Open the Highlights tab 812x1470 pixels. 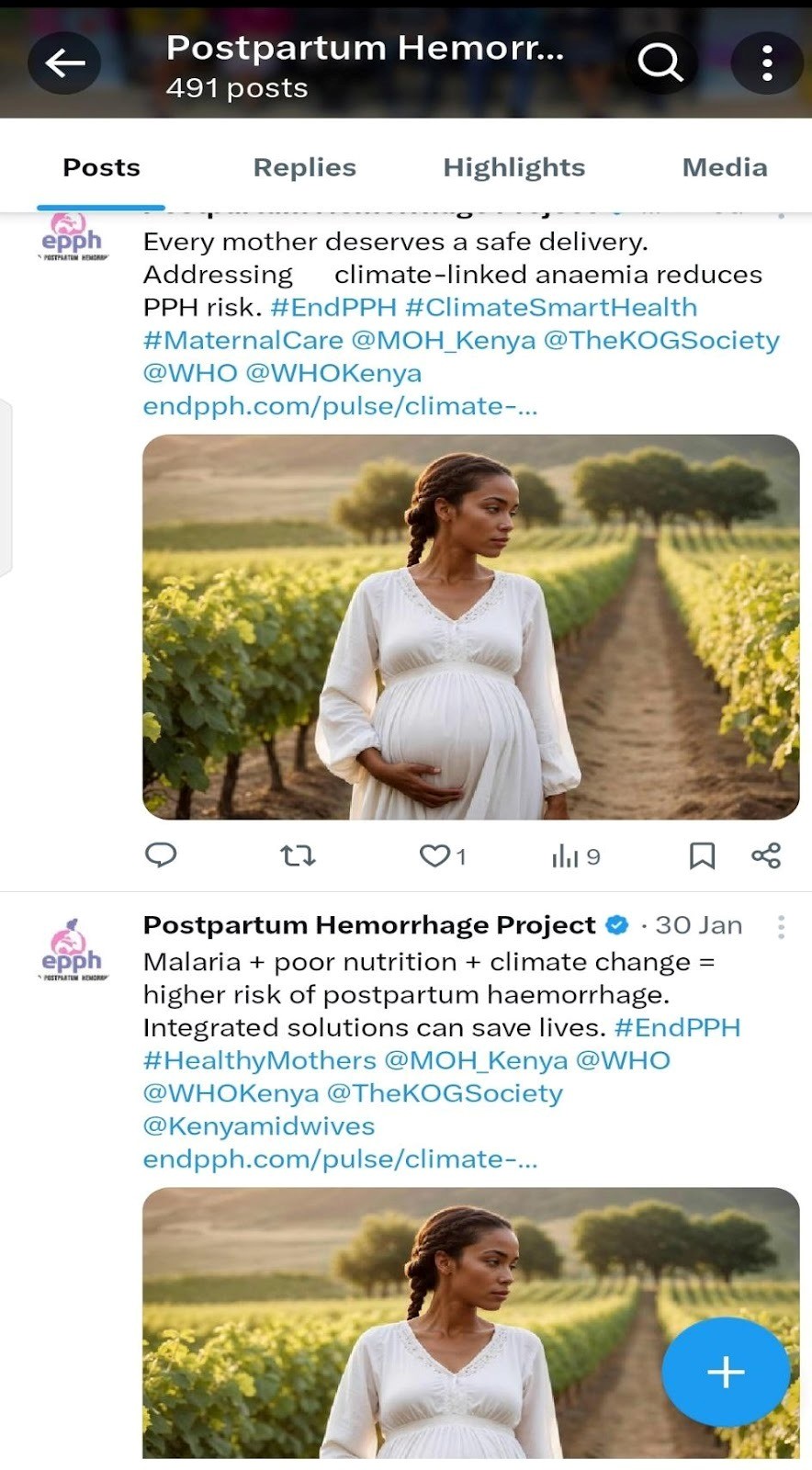click(x=513, y=166)
